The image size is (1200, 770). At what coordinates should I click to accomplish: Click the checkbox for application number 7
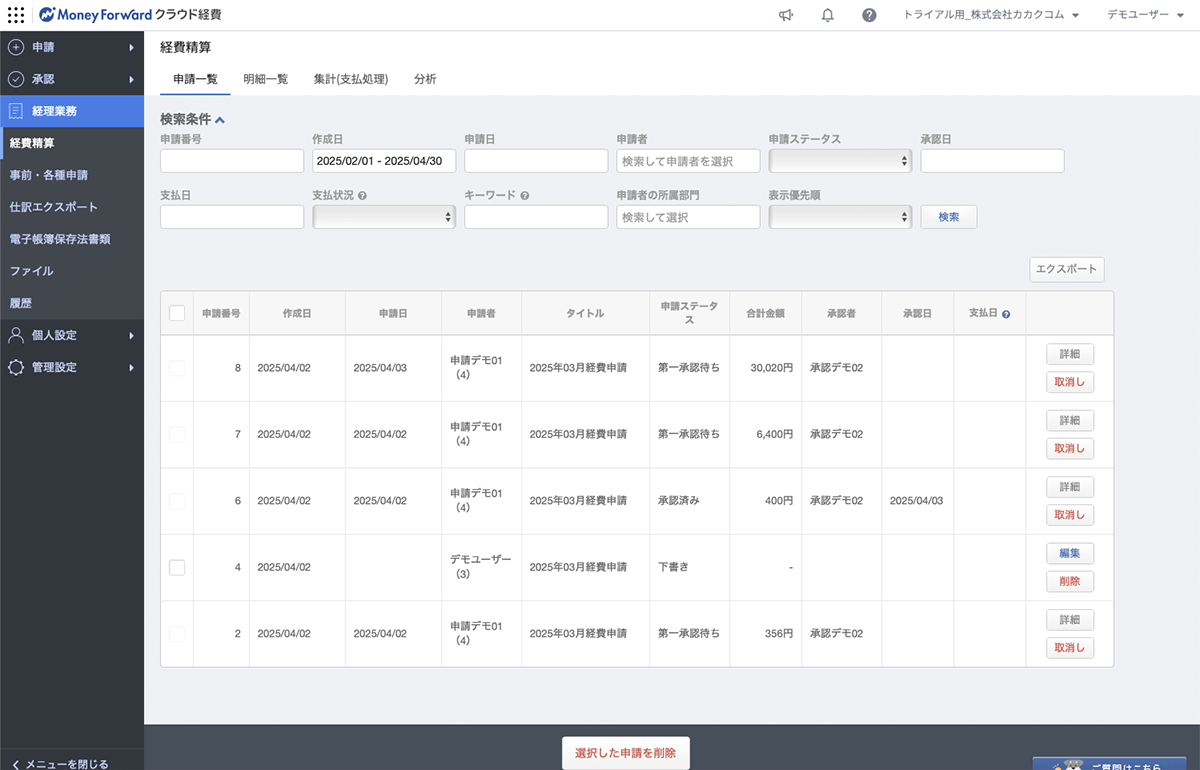(x=177, y=434)
